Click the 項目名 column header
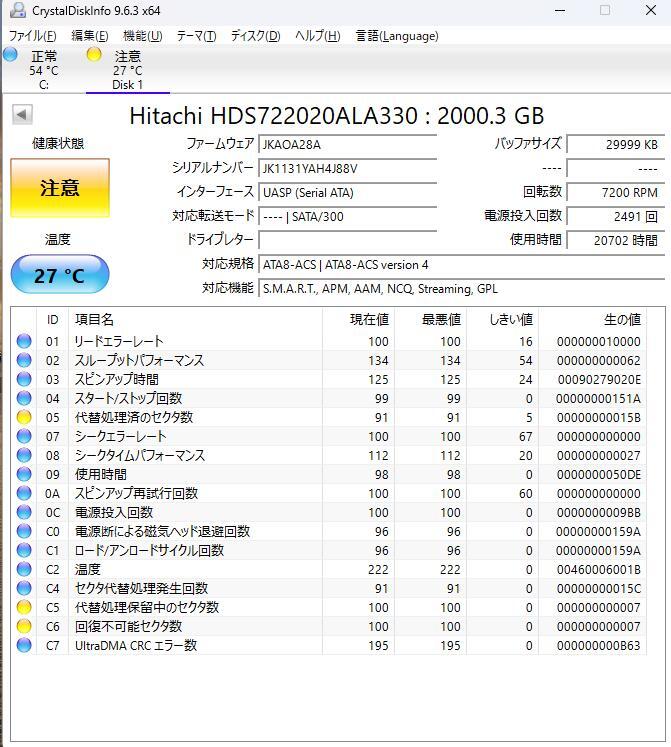671x747 pixels. (x=95, y=320)
